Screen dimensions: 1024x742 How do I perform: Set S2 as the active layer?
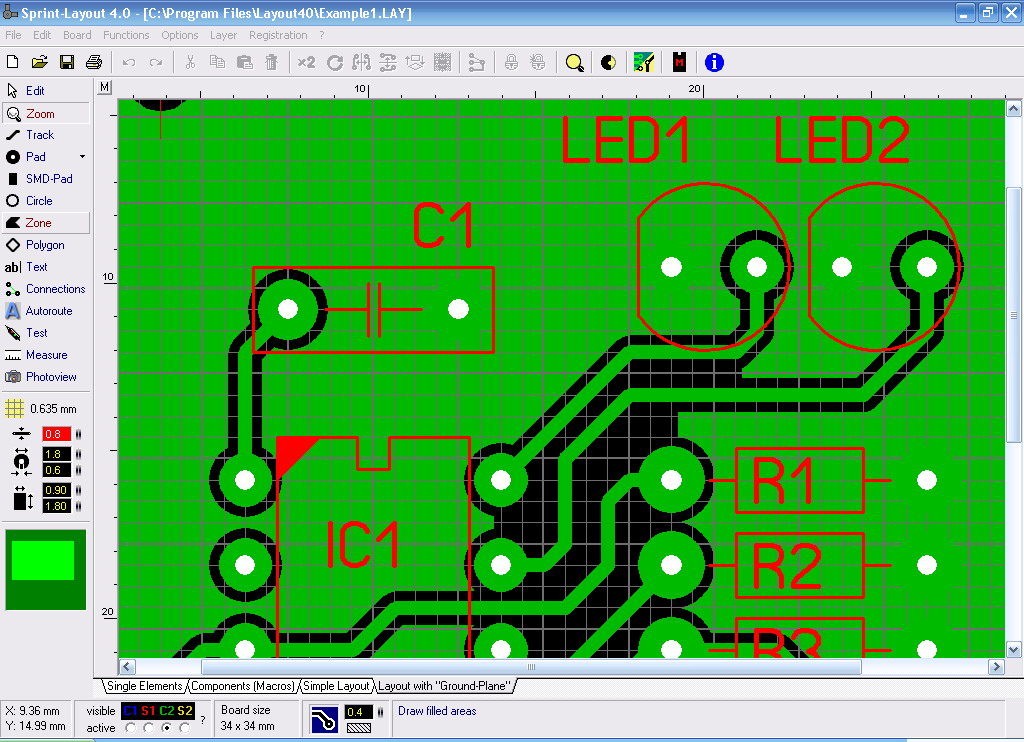click(x=185, y=728)
